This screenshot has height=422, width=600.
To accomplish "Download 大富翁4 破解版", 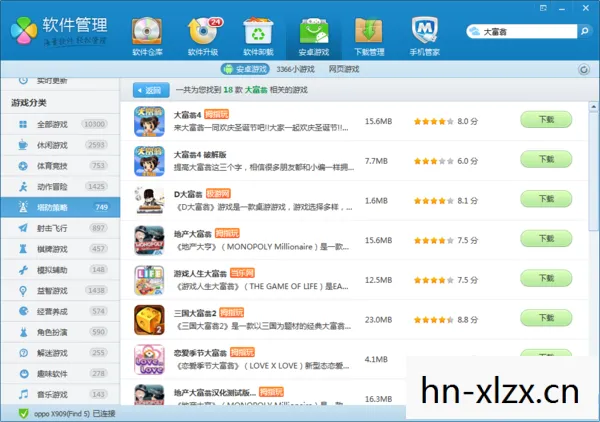I will [x=546, y=159].
